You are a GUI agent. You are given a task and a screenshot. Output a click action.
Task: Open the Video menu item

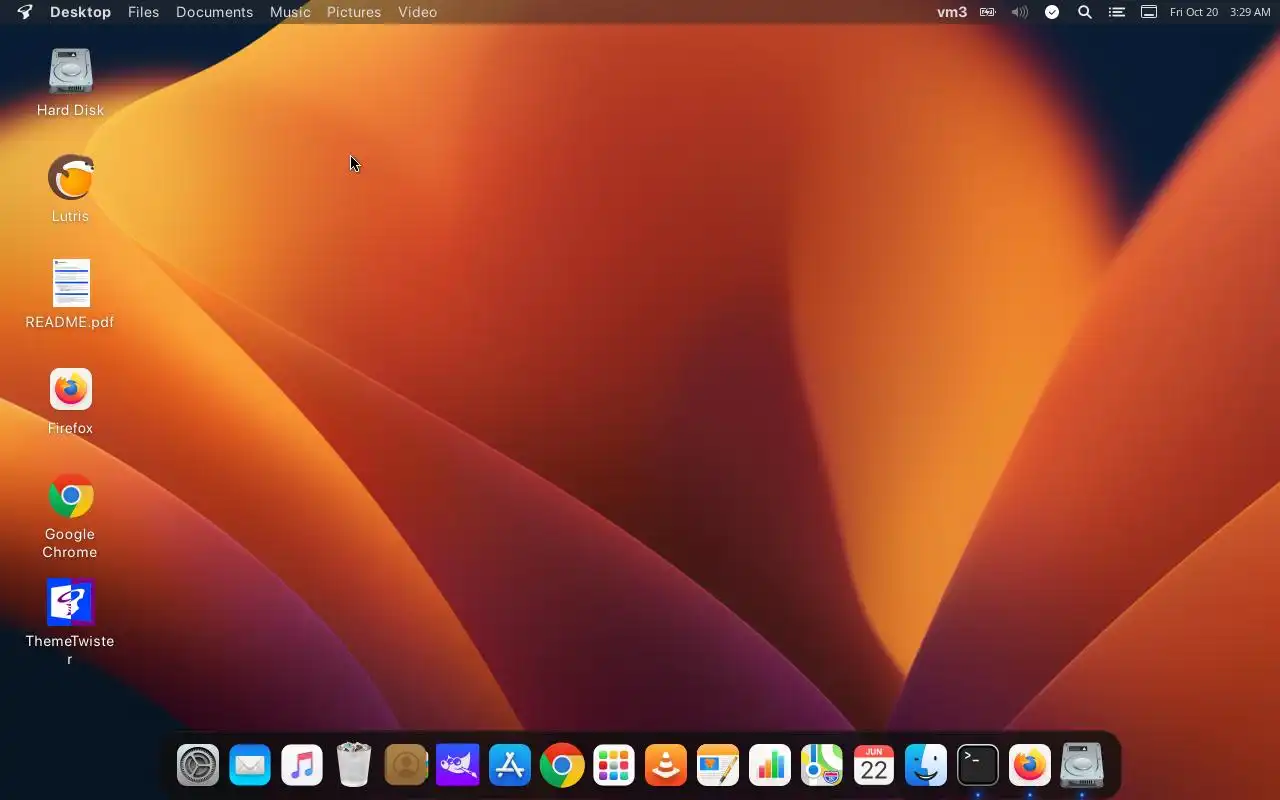click(x=417, y=12)
